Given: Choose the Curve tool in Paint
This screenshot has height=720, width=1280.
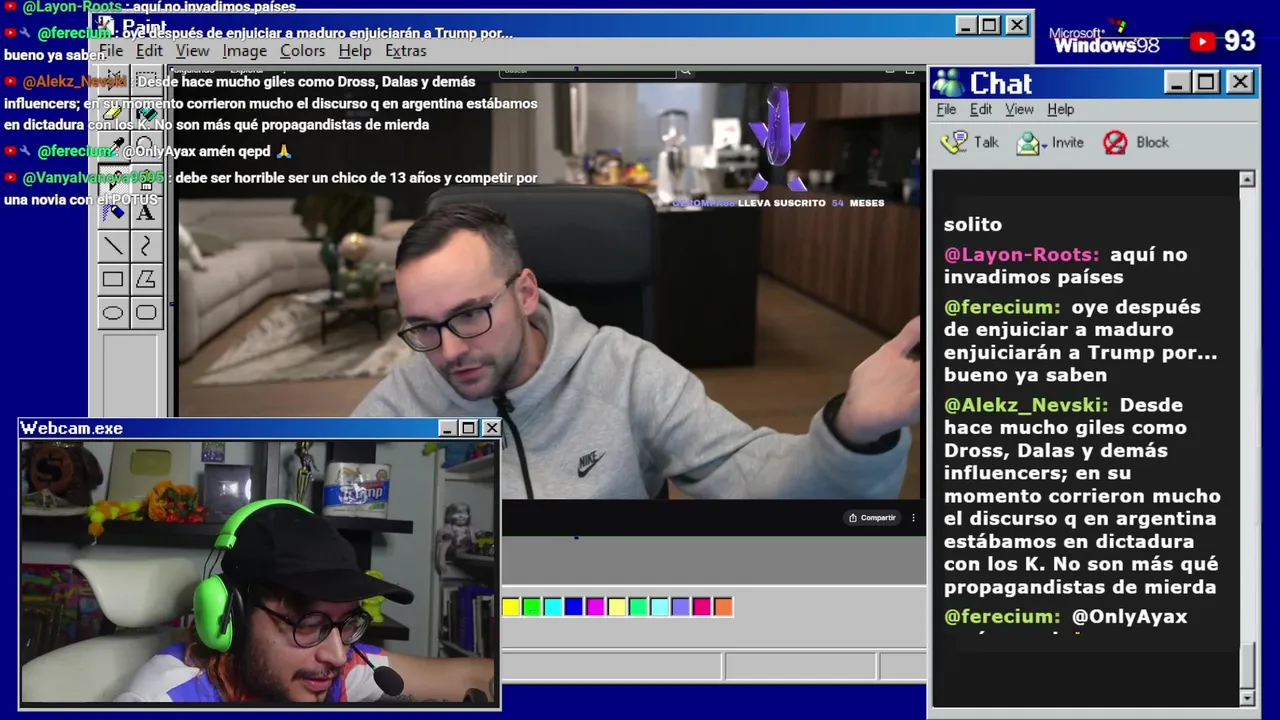Looking at the screenshot, I should pos(146,246).
